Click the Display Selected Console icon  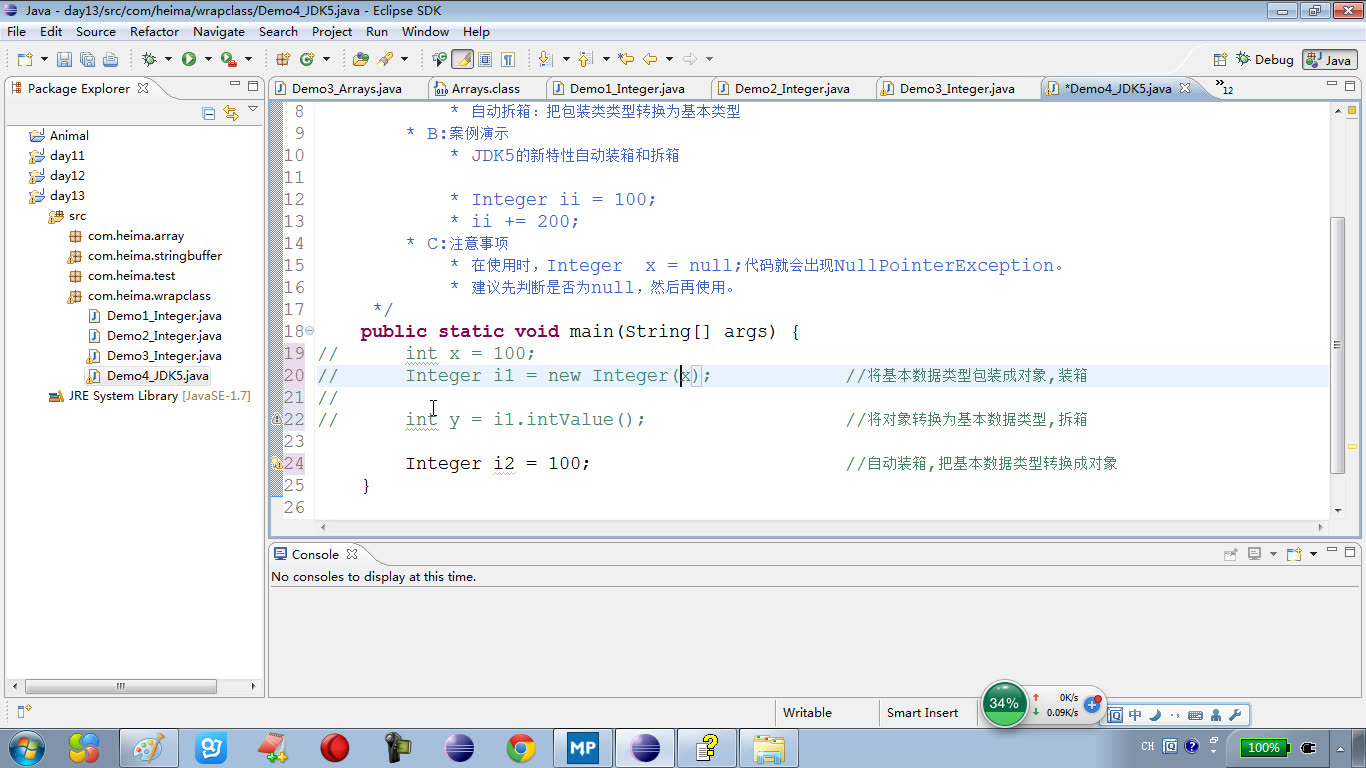pyautogui.click(x=1254, y=554)
